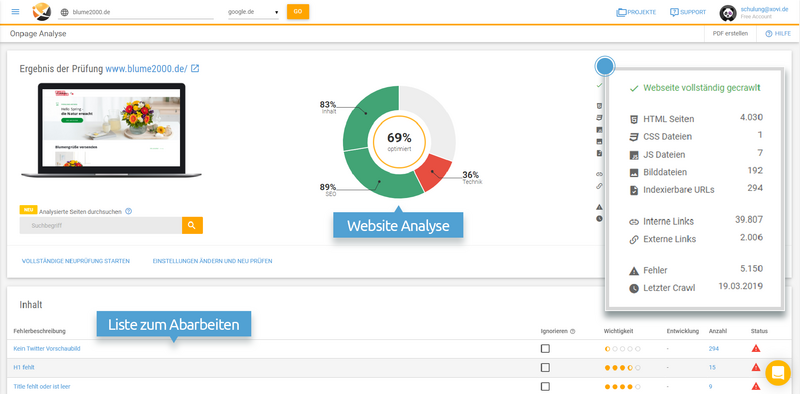Click warning status icon for H1 fehlt
This screenshot has height=394, width=800.
pyautogui.click(x=756, y=367)
